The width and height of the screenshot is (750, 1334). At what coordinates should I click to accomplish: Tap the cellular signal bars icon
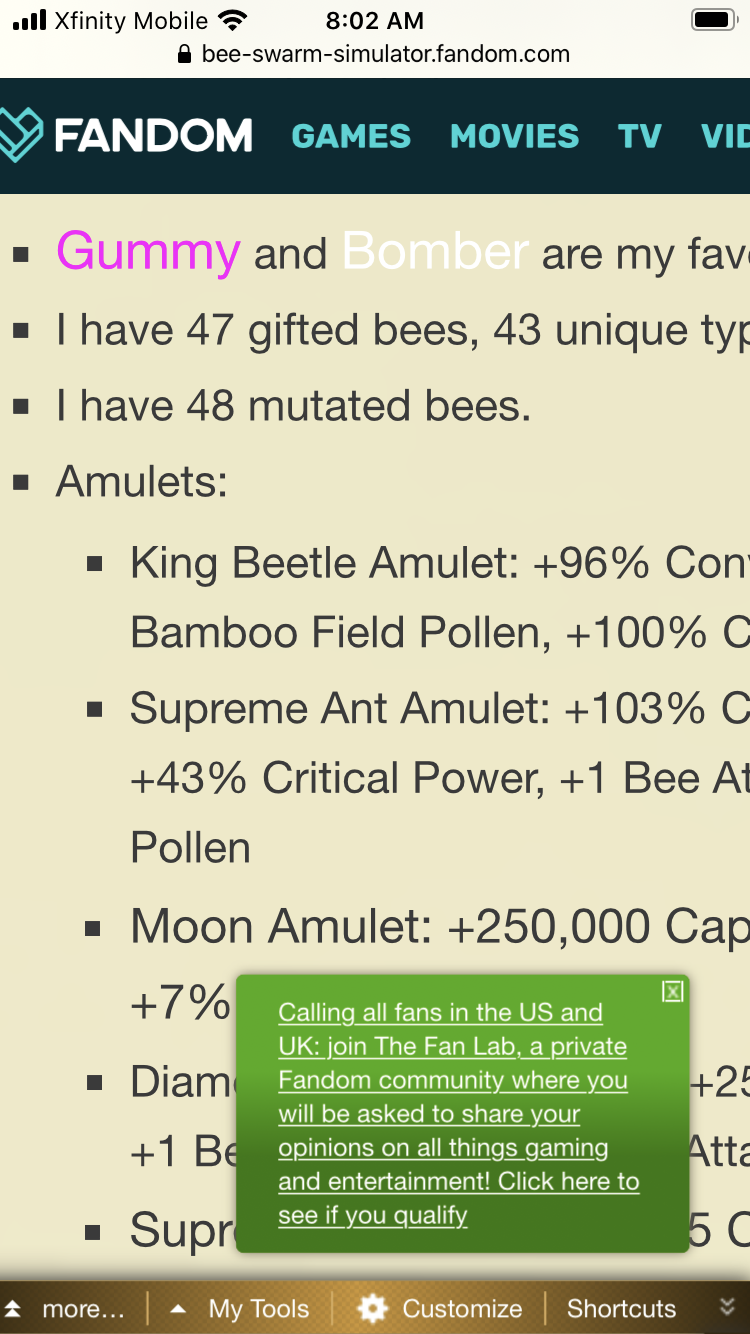click(x=29, y=20)
